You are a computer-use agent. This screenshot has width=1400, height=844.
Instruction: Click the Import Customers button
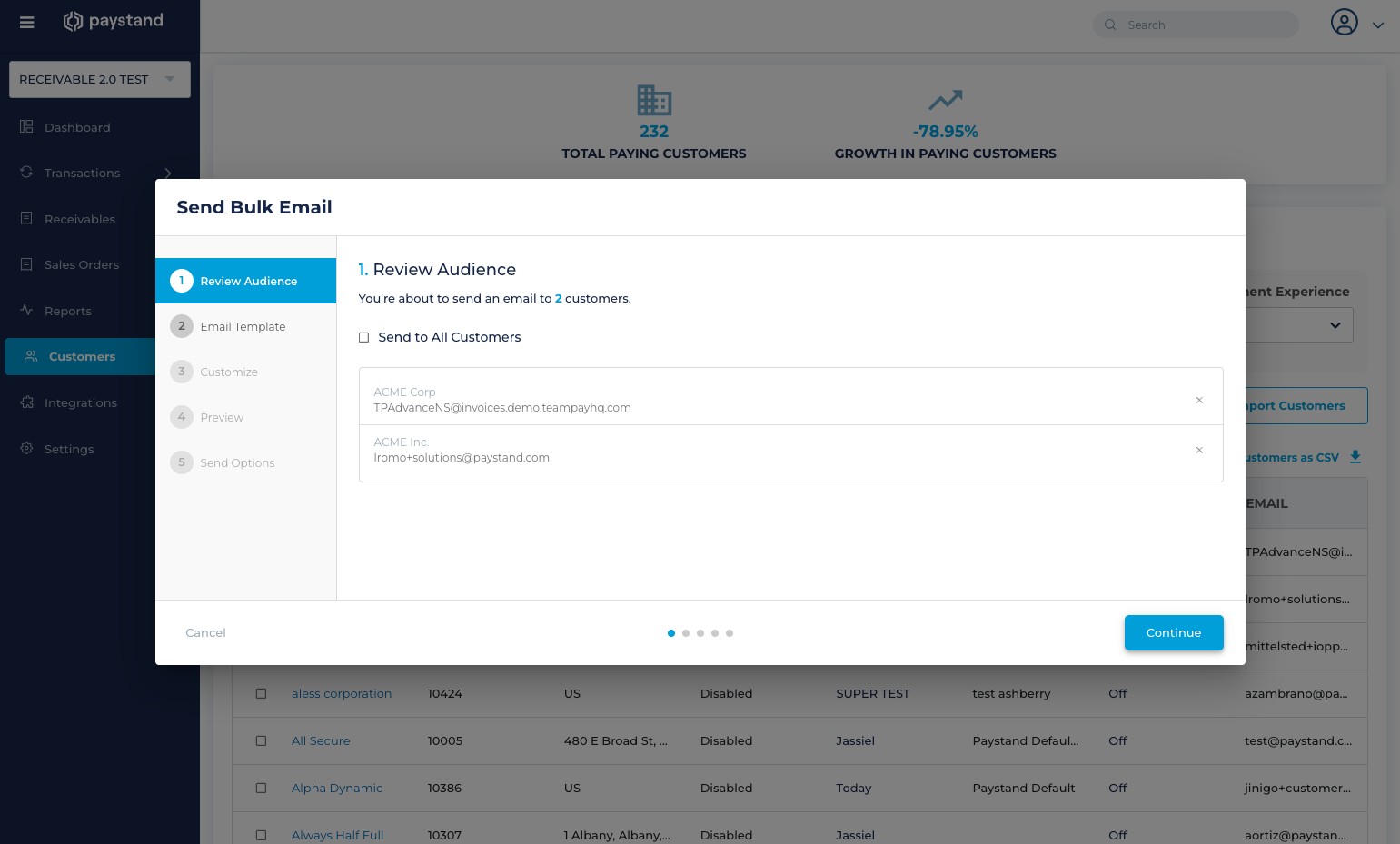(1306, 406)
